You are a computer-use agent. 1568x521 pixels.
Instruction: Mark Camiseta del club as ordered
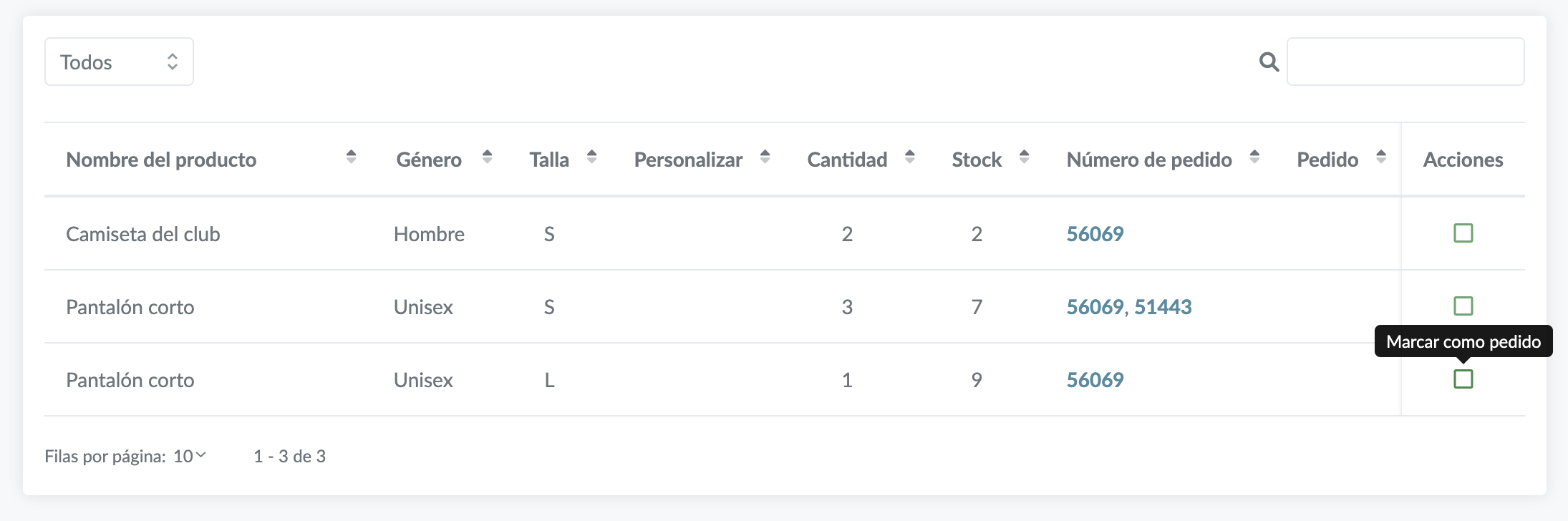pyautogui.click(x=1463, y=233)
